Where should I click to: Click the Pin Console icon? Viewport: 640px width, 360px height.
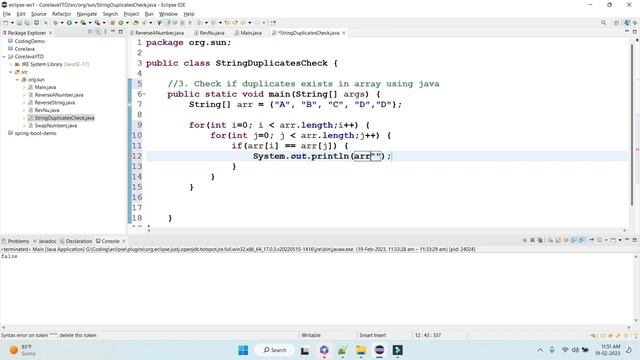coord(591,240)
